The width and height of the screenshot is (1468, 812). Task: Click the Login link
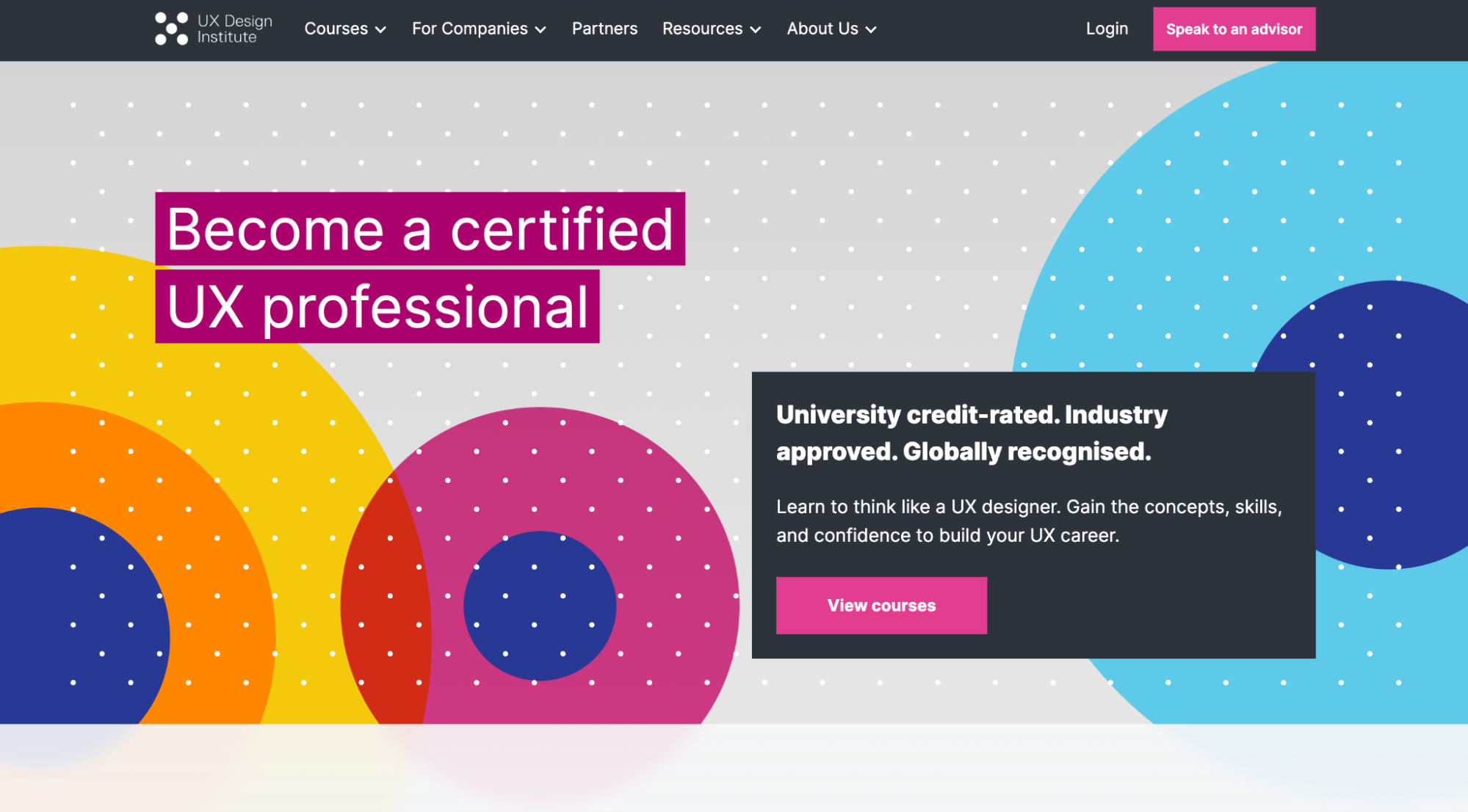click(x=1107, y=29)
